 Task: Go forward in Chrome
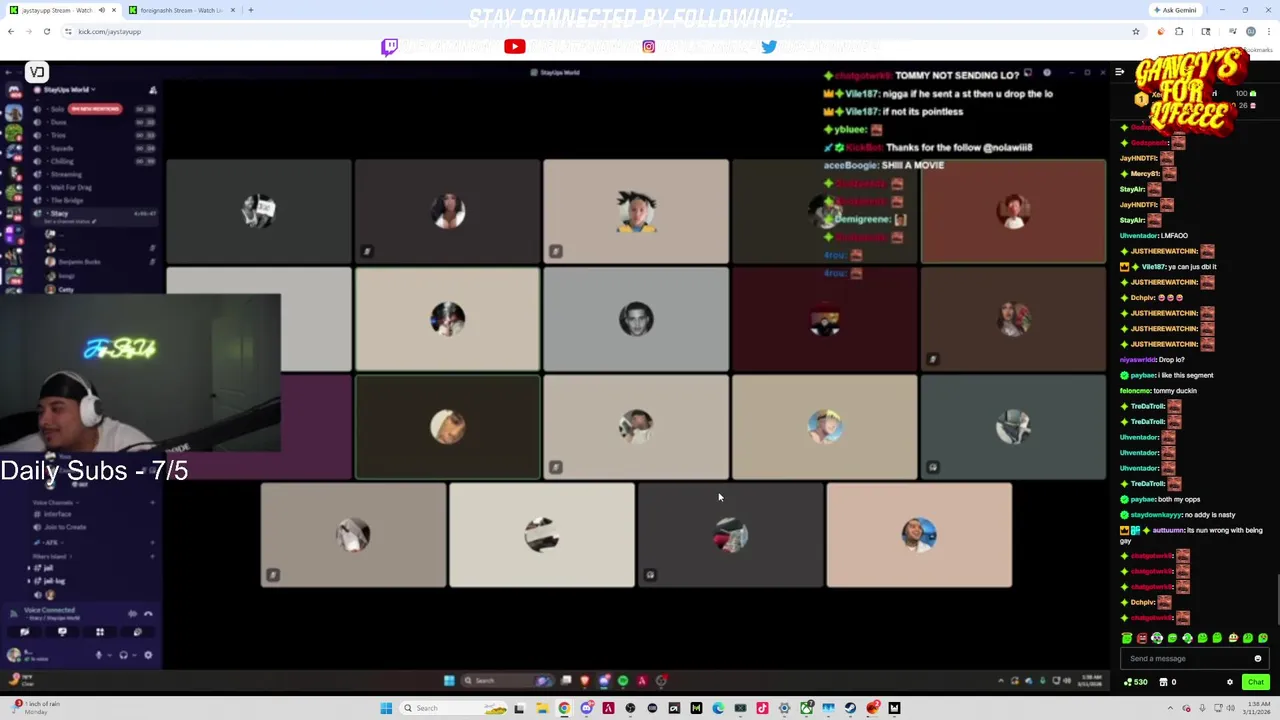pos(29,31)
